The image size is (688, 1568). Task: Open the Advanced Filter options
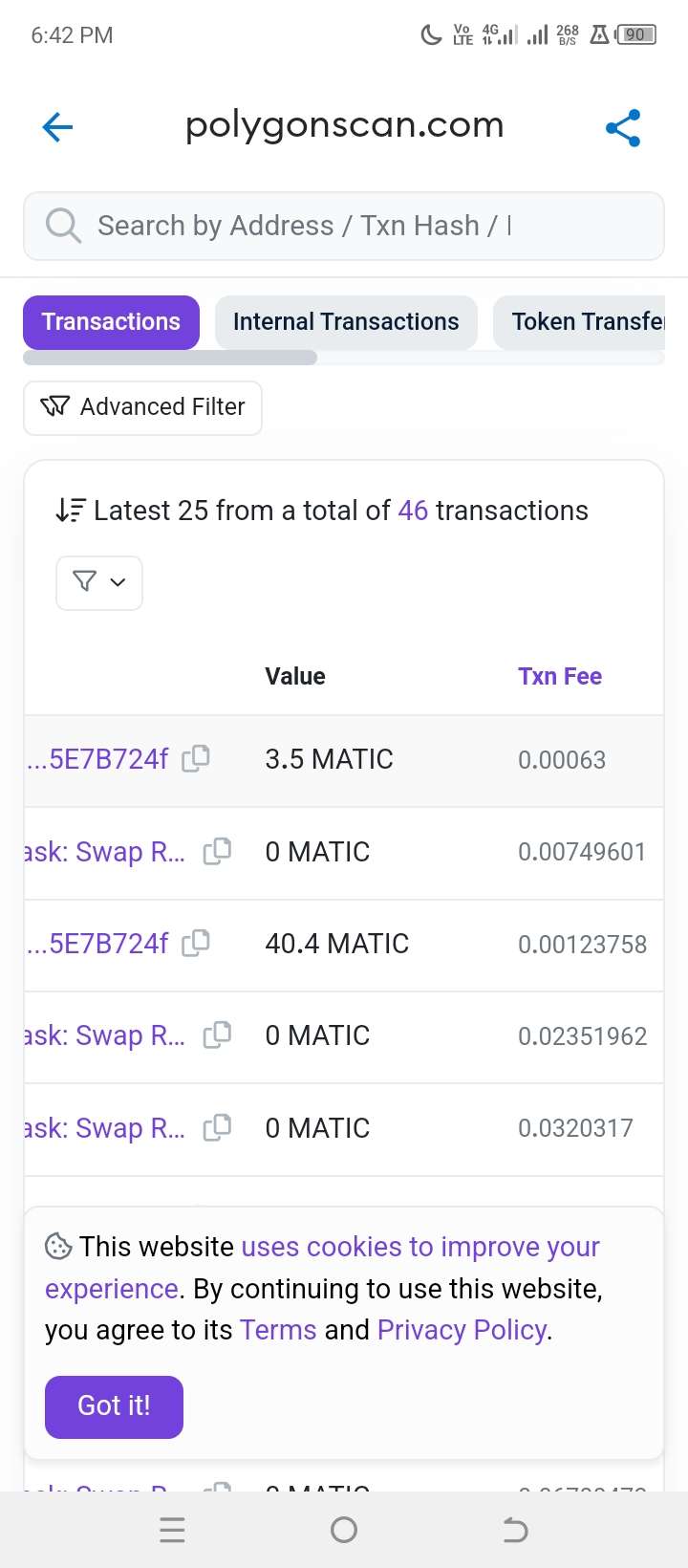coord(142,408)
